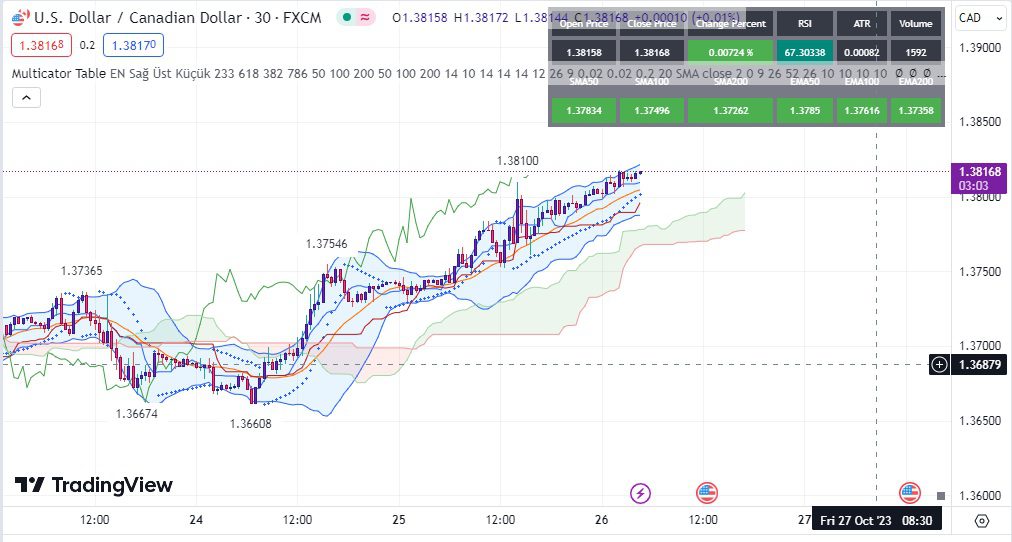The height and width of the screenshot is (542, 1012).
Task: Click the USD/CAD flag symbol icon
Action: pos(20,17)
